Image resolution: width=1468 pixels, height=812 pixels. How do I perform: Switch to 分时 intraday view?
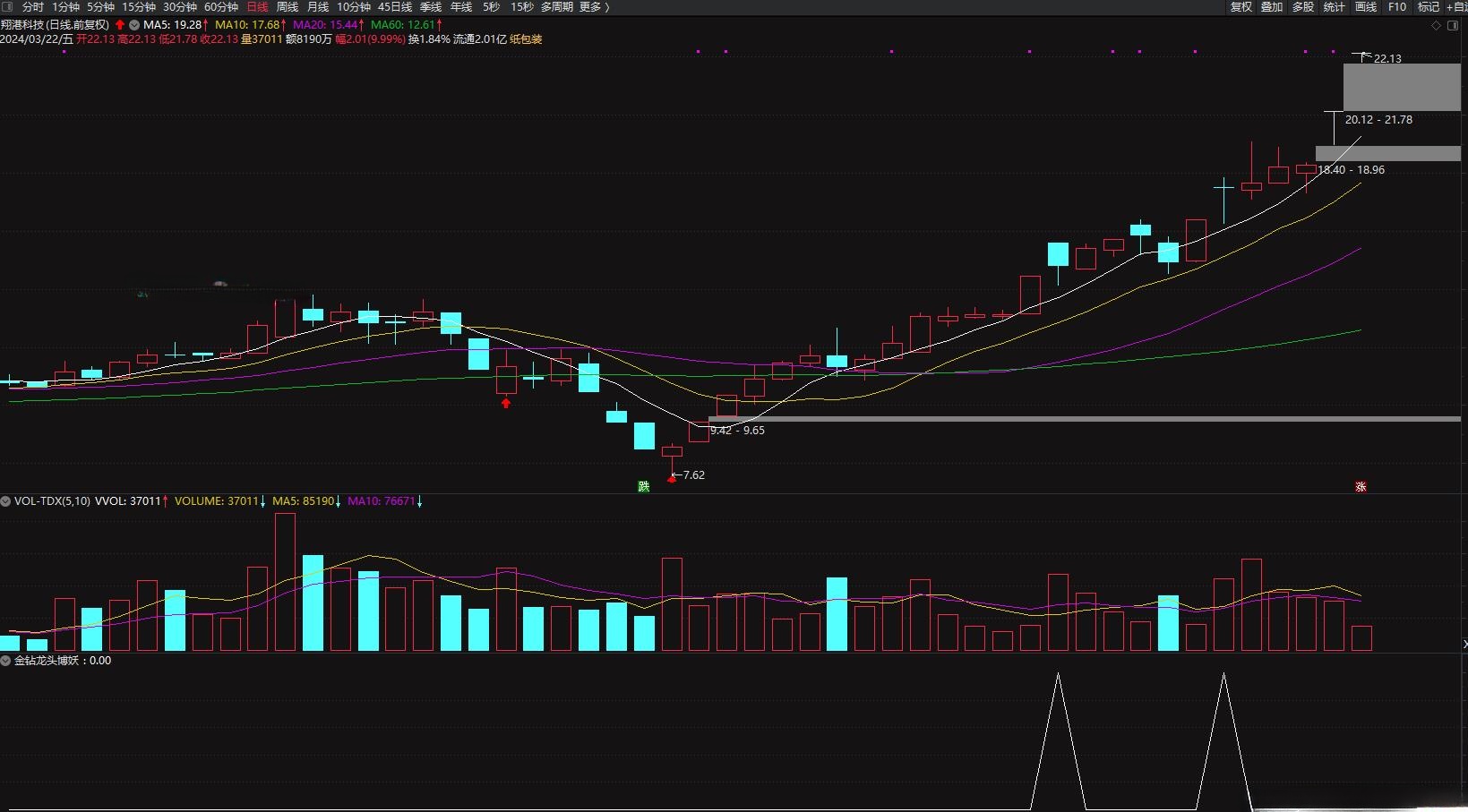pos(33,7)
